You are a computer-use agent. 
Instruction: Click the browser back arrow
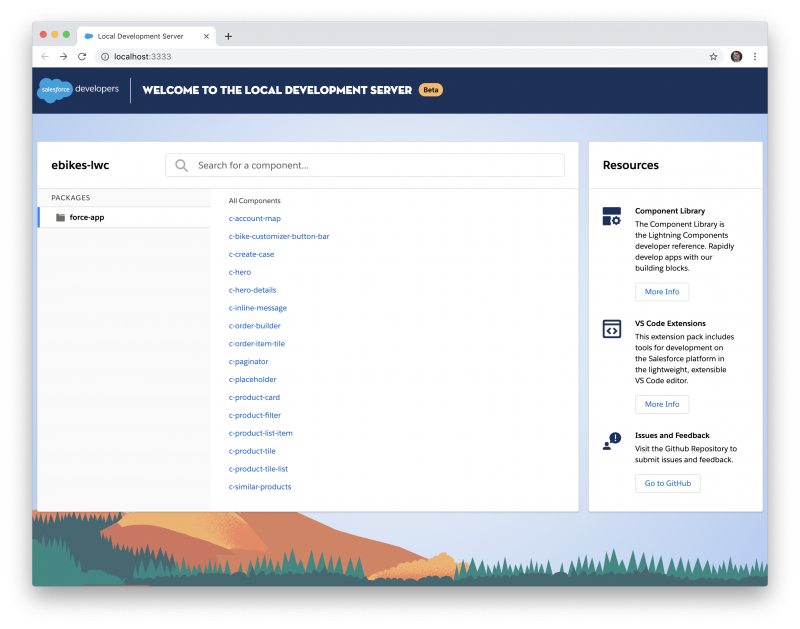(x=45, y=57)
